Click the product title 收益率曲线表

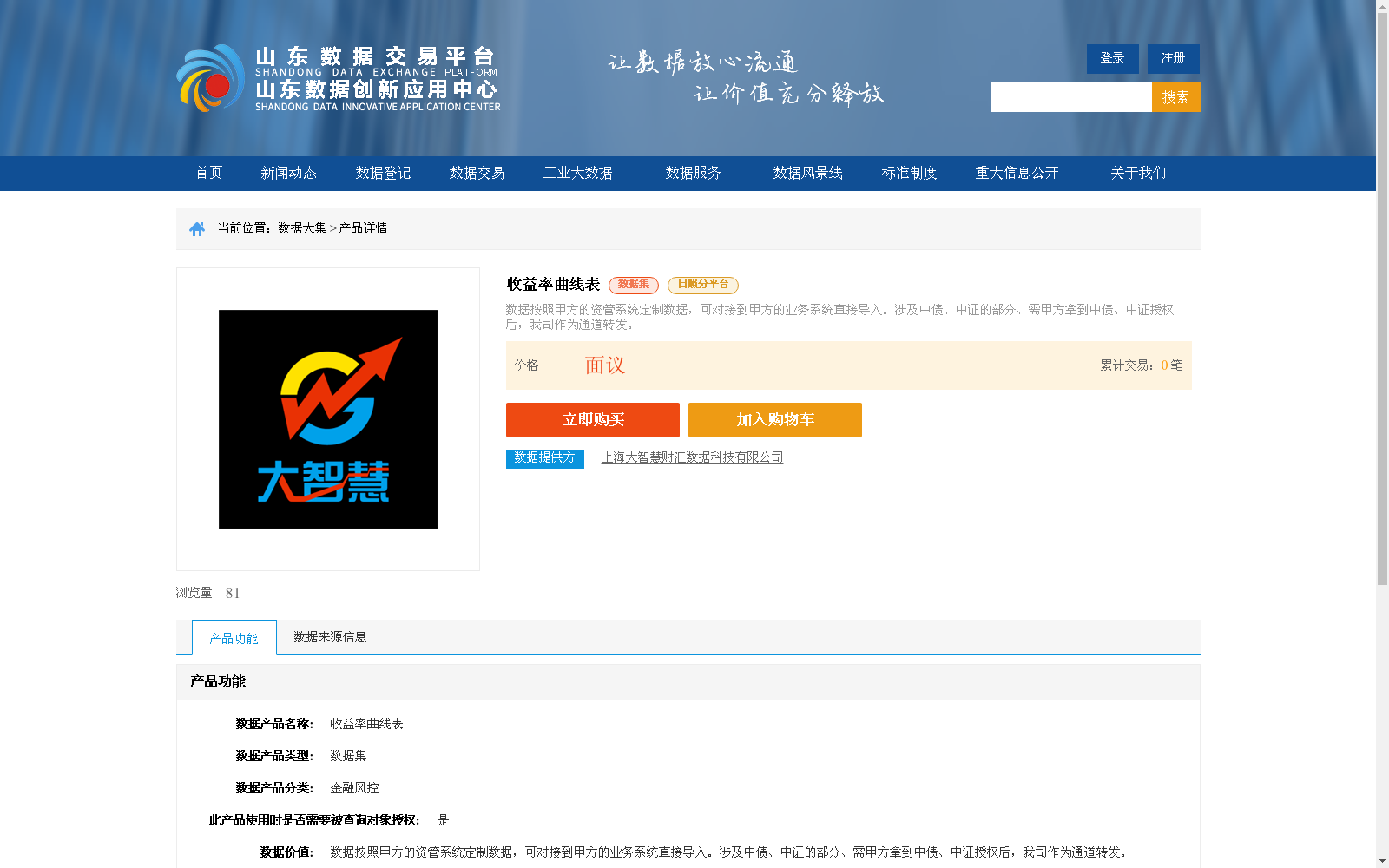click(554, 285)
